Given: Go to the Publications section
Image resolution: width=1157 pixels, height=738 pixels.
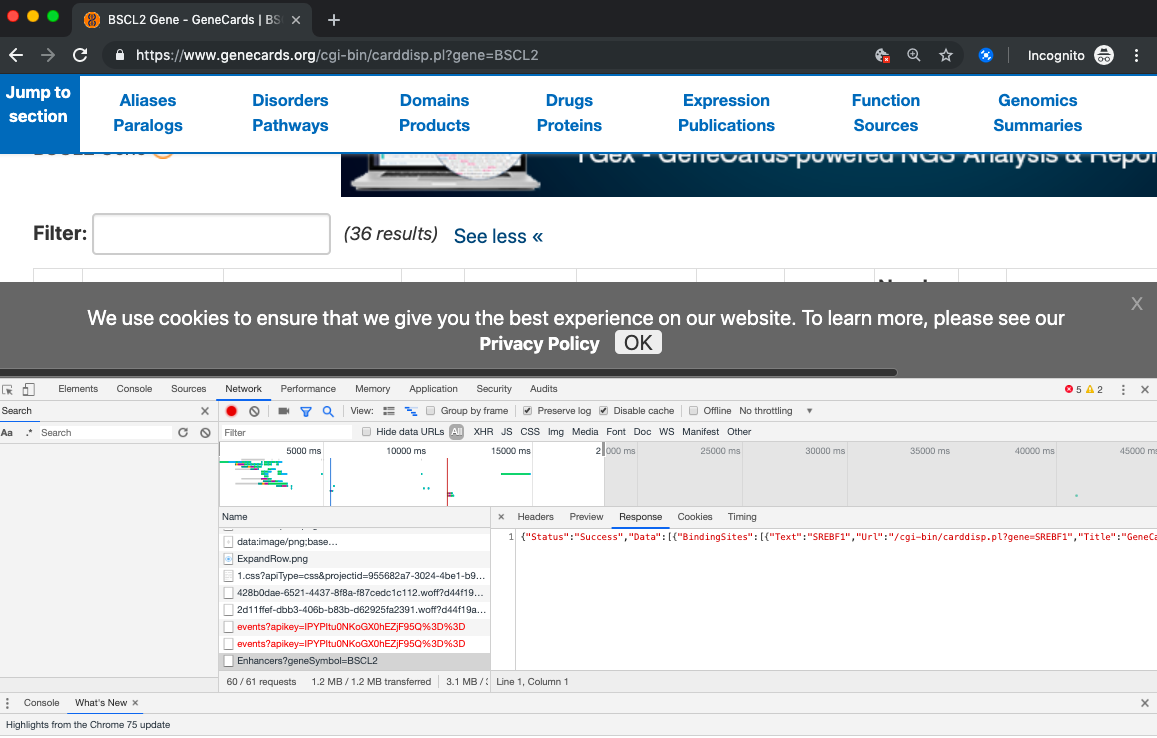Looking at the screenshot, I should coord(726,125).
